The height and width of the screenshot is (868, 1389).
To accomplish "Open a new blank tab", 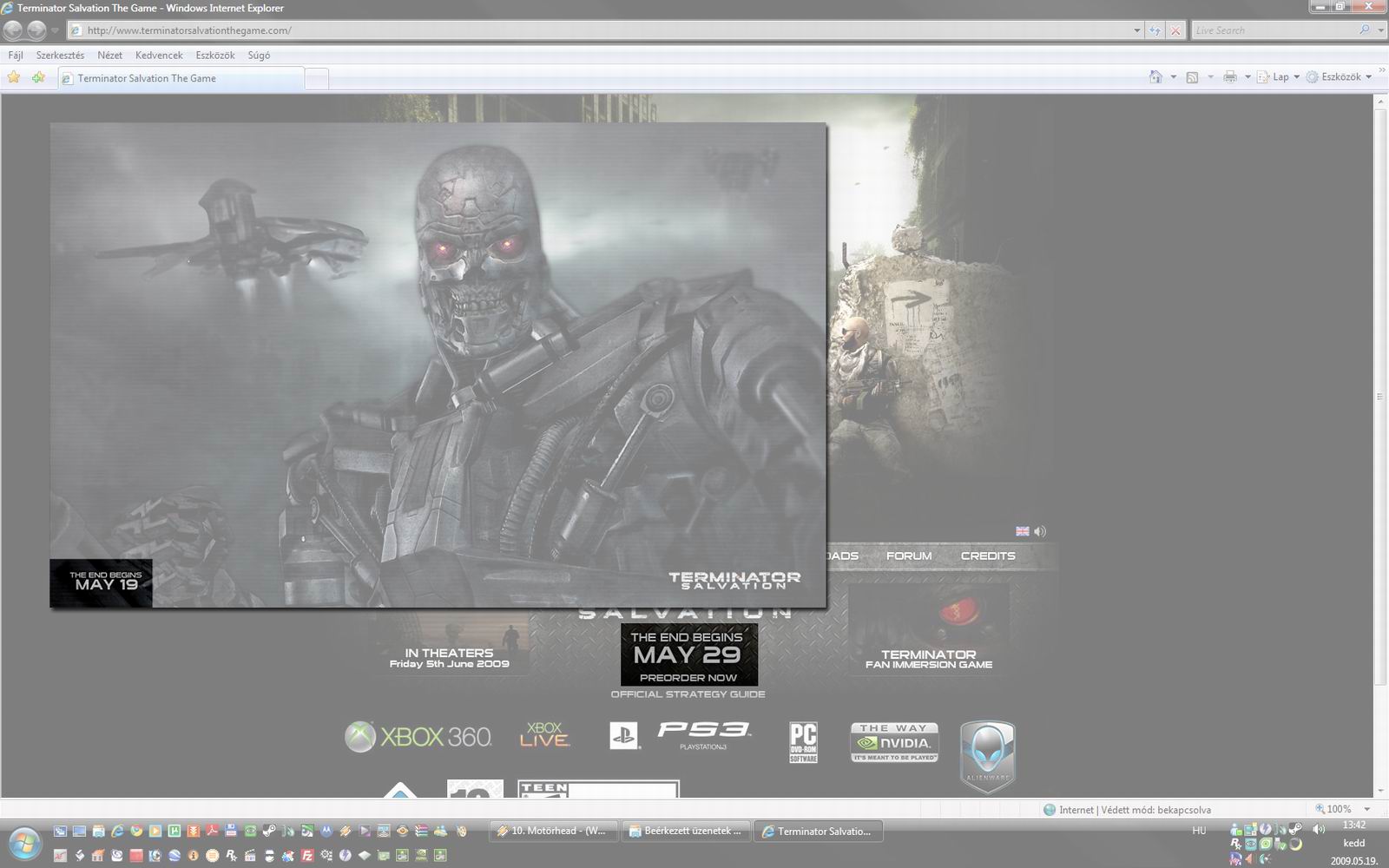I will point(317,78).
